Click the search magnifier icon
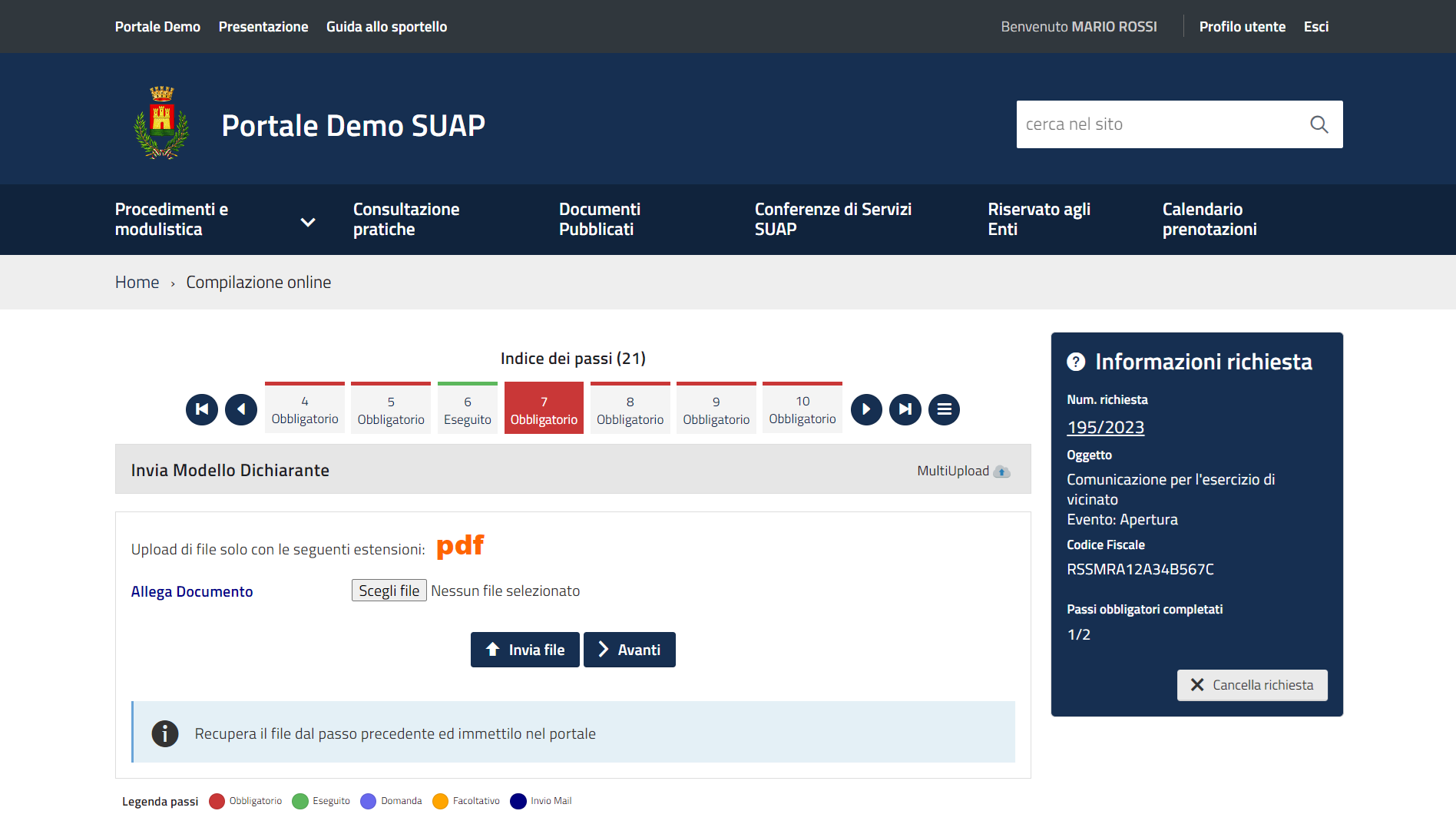 pyautogui.click(x=1319, y=124)
